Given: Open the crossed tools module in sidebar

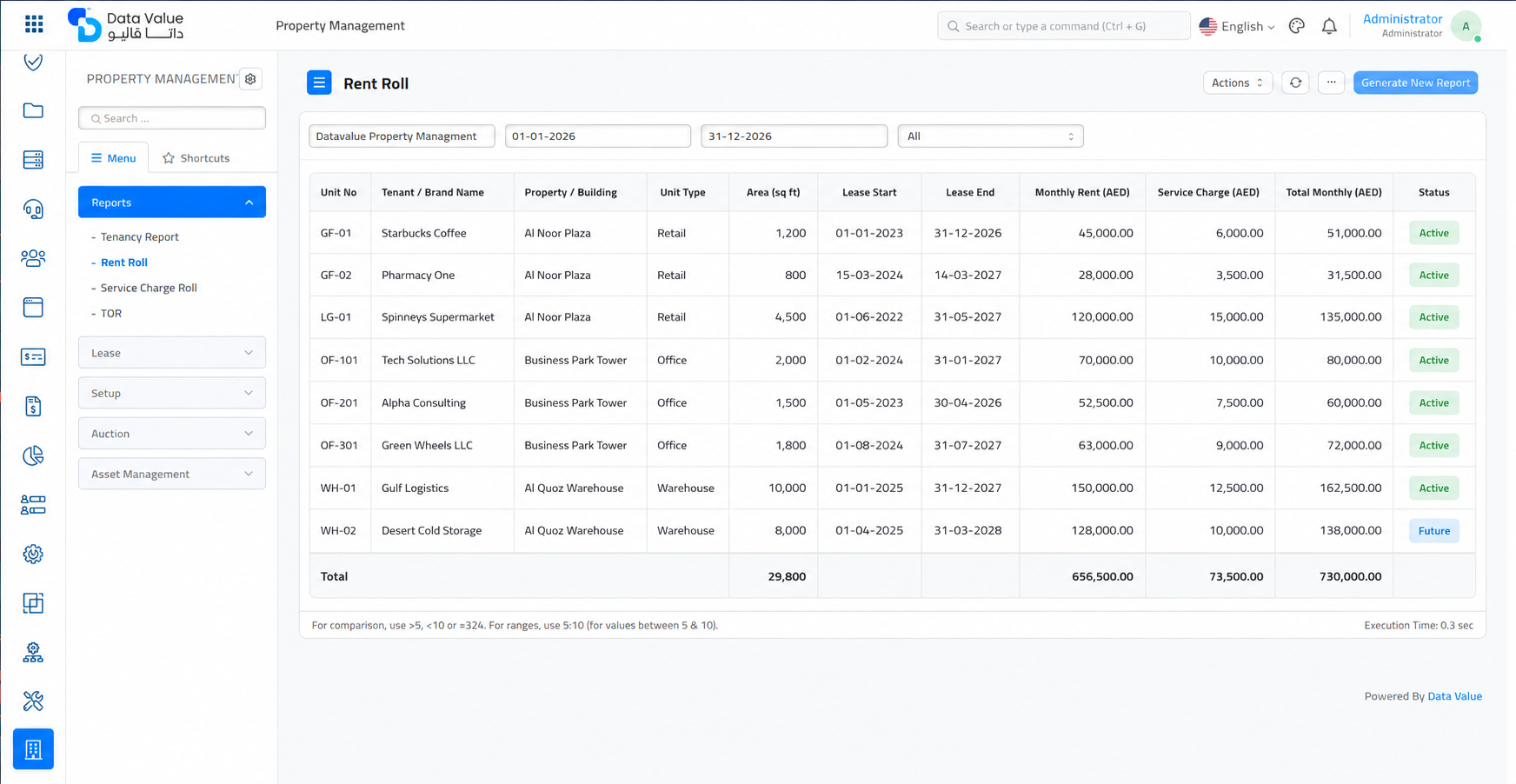Looking at the screenshot, I should 33,701.
